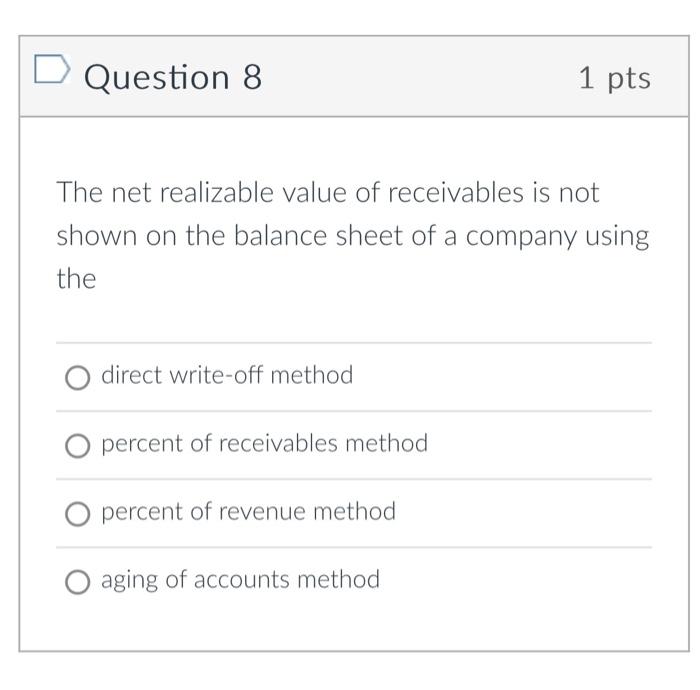Click the 'Question 8' heading
The height and width of the screenshot is (690, 700).
pyautogui.click(x=173, y=77)
